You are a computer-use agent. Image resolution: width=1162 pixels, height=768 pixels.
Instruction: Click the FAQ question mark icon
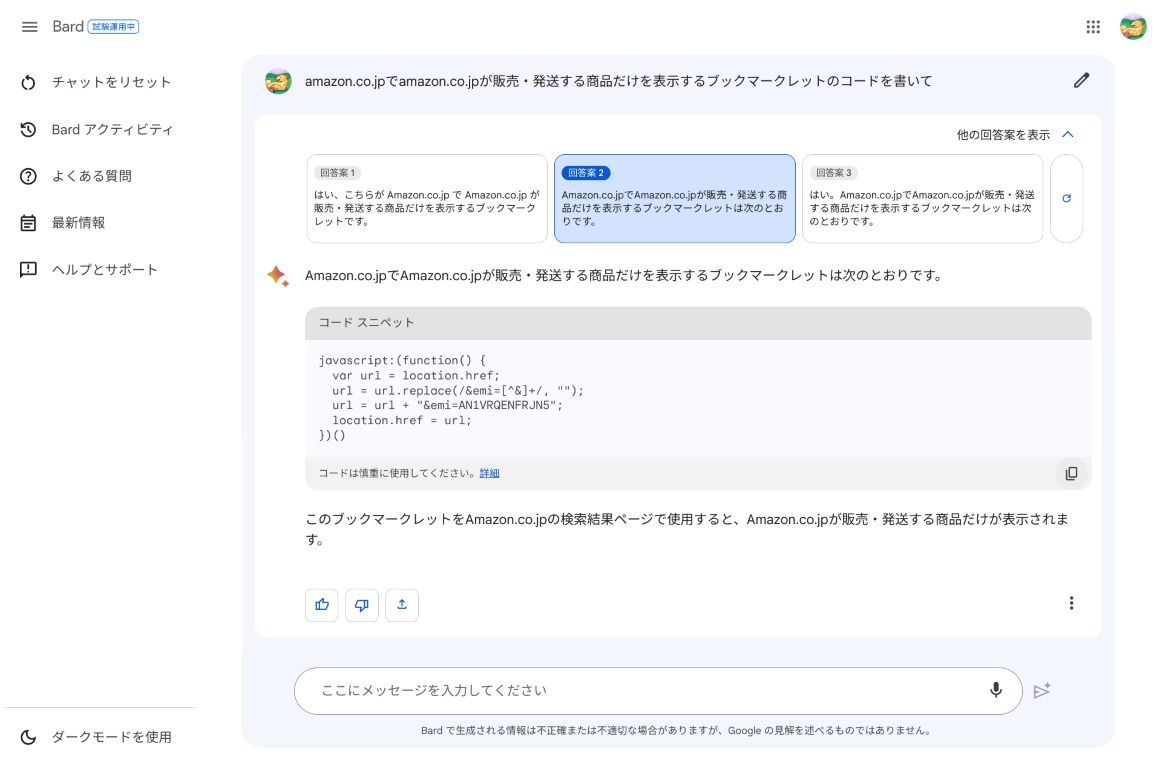click(x=28, y=176)
